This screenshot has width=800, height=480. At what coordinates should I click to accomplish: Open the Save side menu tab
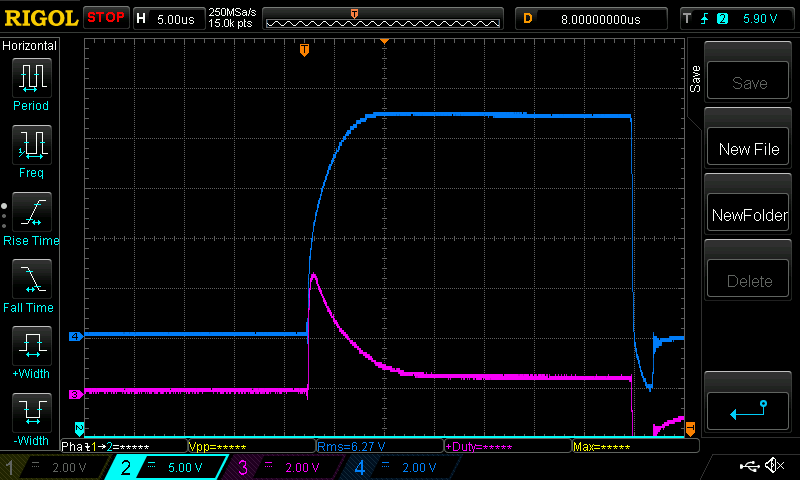pyautogui.click(x=695, y=80)
